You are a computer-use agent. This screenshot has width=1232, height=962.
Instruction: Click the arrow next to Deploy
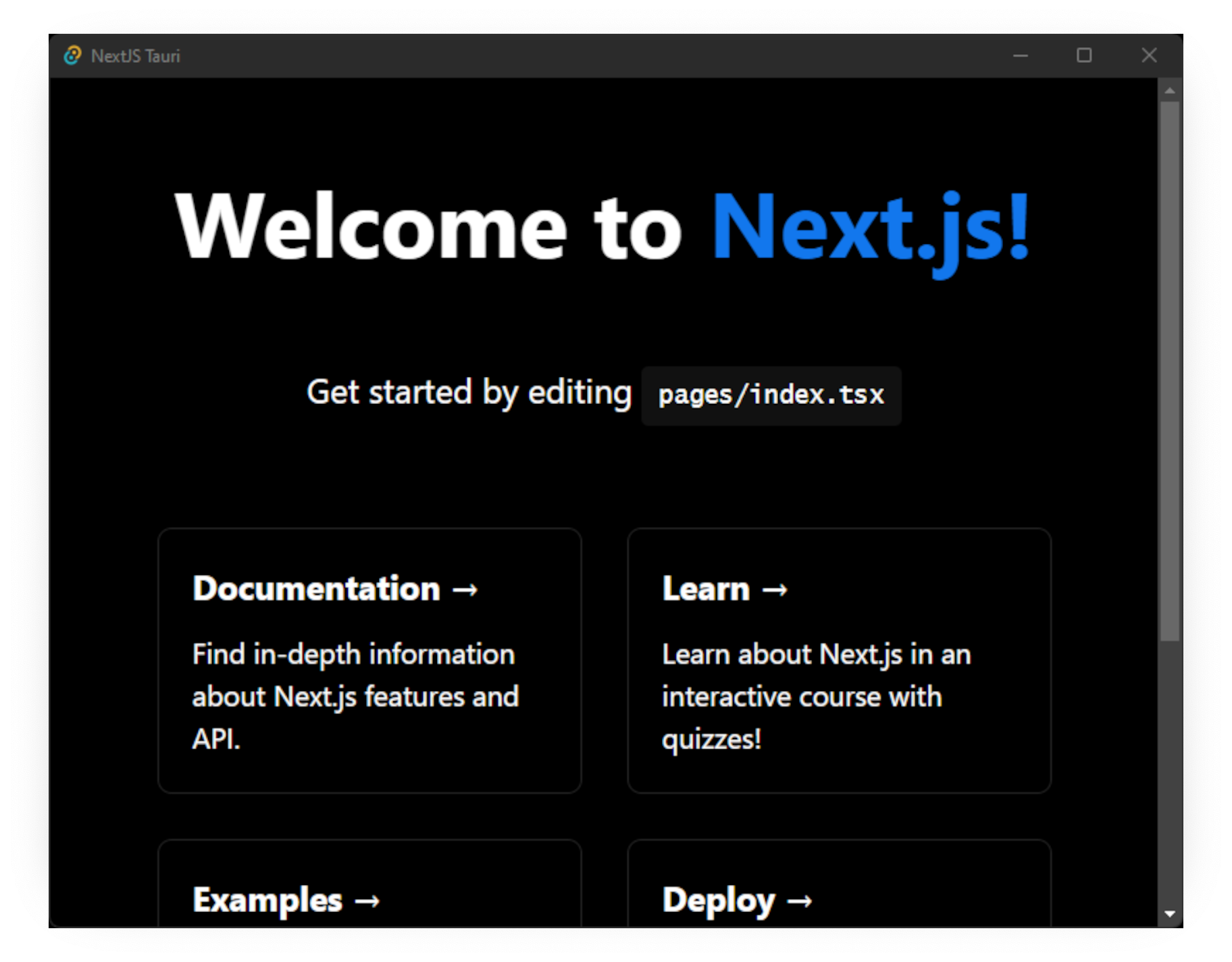tap(802, 900)
